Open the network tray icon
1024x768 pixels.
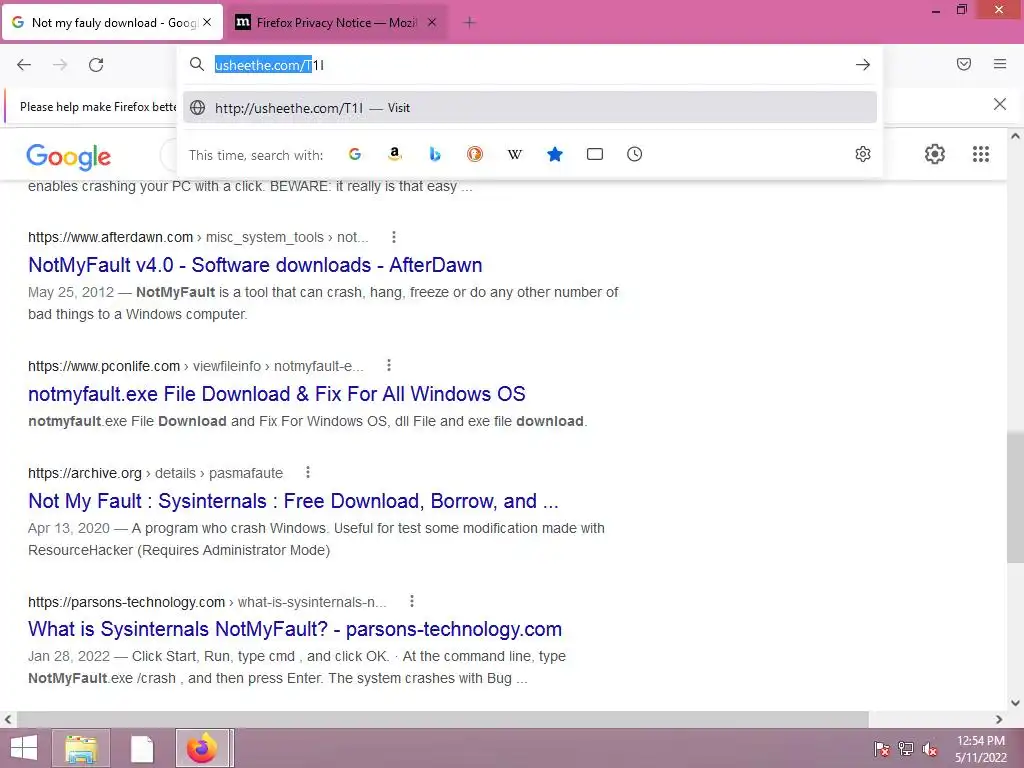tap(906, 748)
